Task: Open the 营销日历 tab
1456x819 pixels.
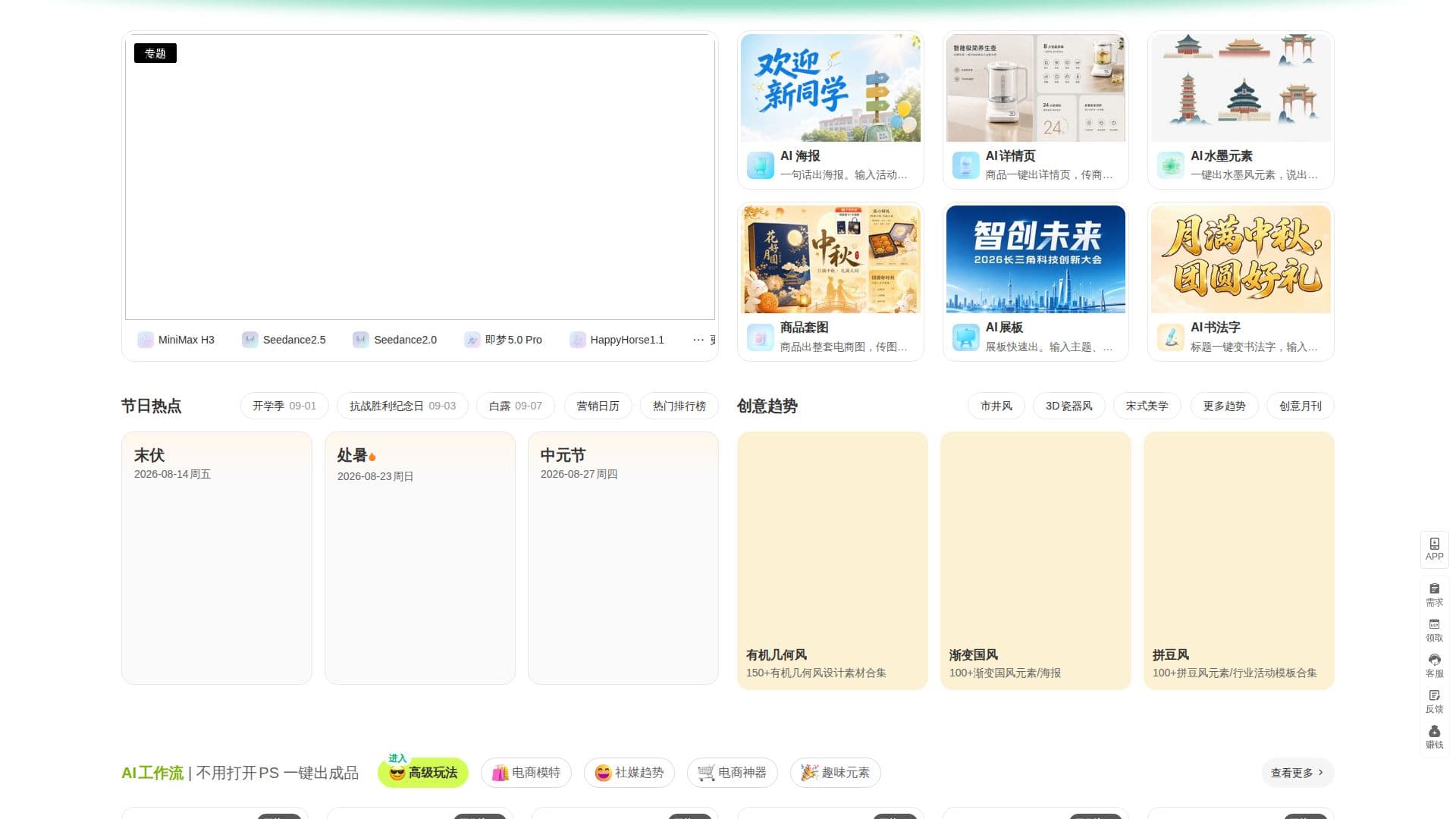Action: pos(598,406)
